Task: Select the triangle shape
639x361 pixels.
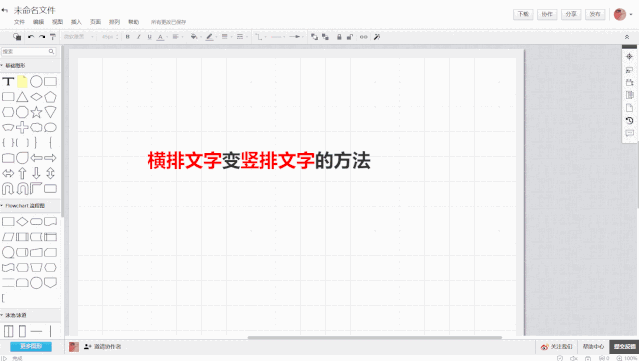Action: click(x=22, y=97)
